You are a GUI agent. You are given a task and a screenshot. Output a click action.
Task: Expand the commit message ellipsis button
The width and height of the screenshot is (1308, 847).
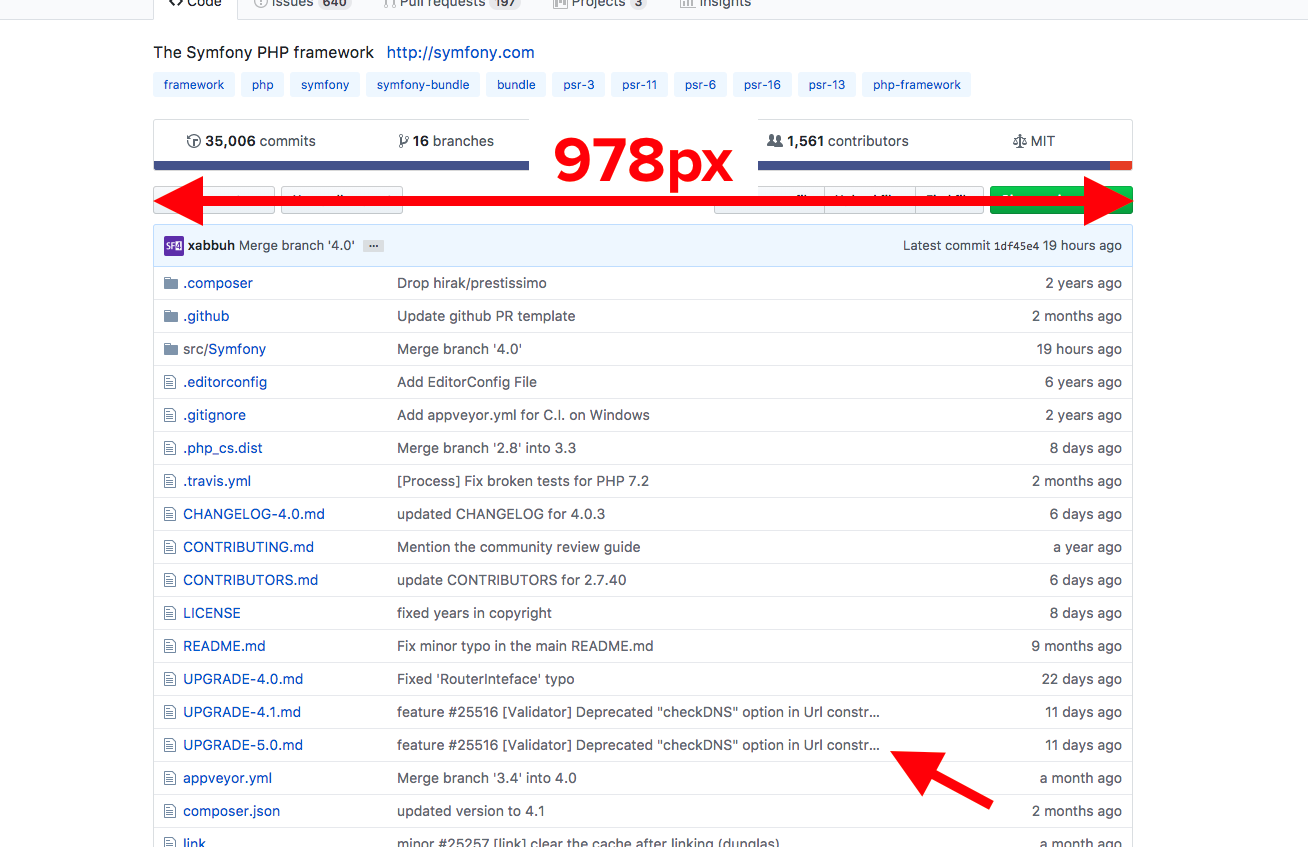(x=373, y=246)
